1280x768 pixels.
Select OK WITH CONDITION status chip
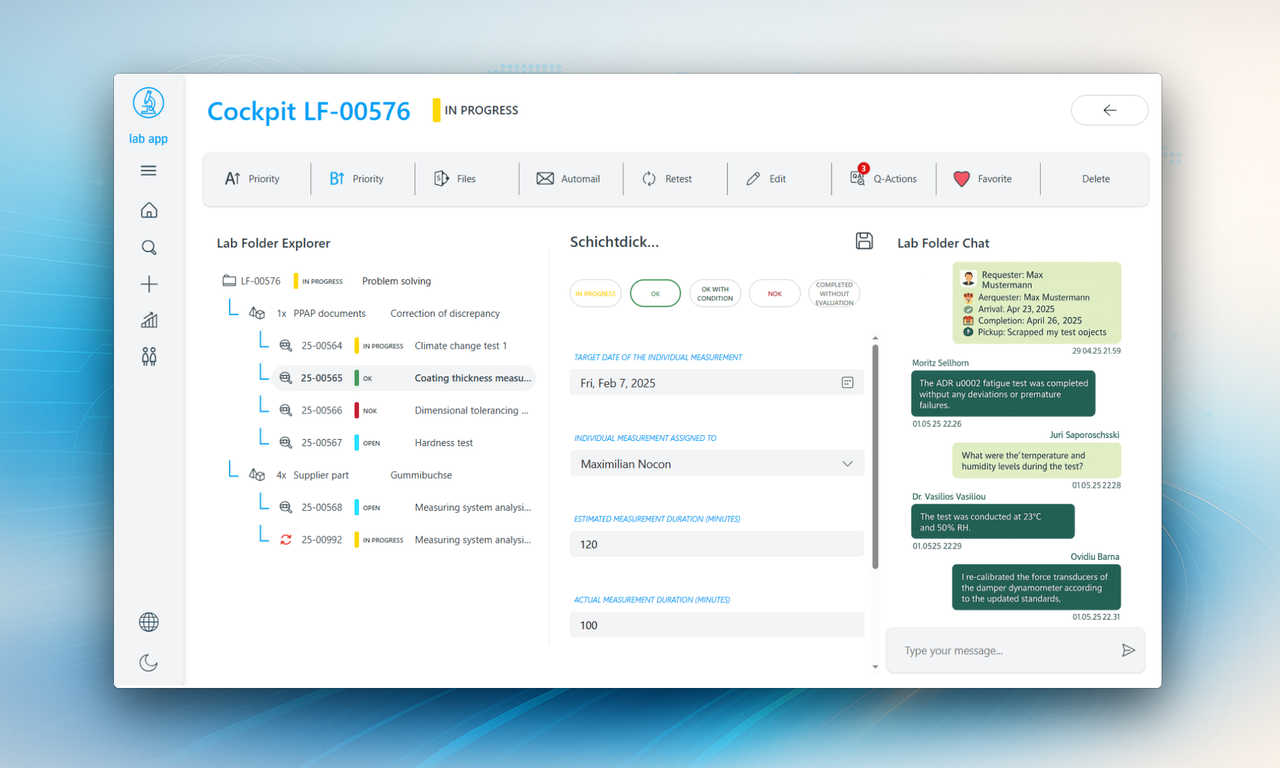click(x=715, y=293)
